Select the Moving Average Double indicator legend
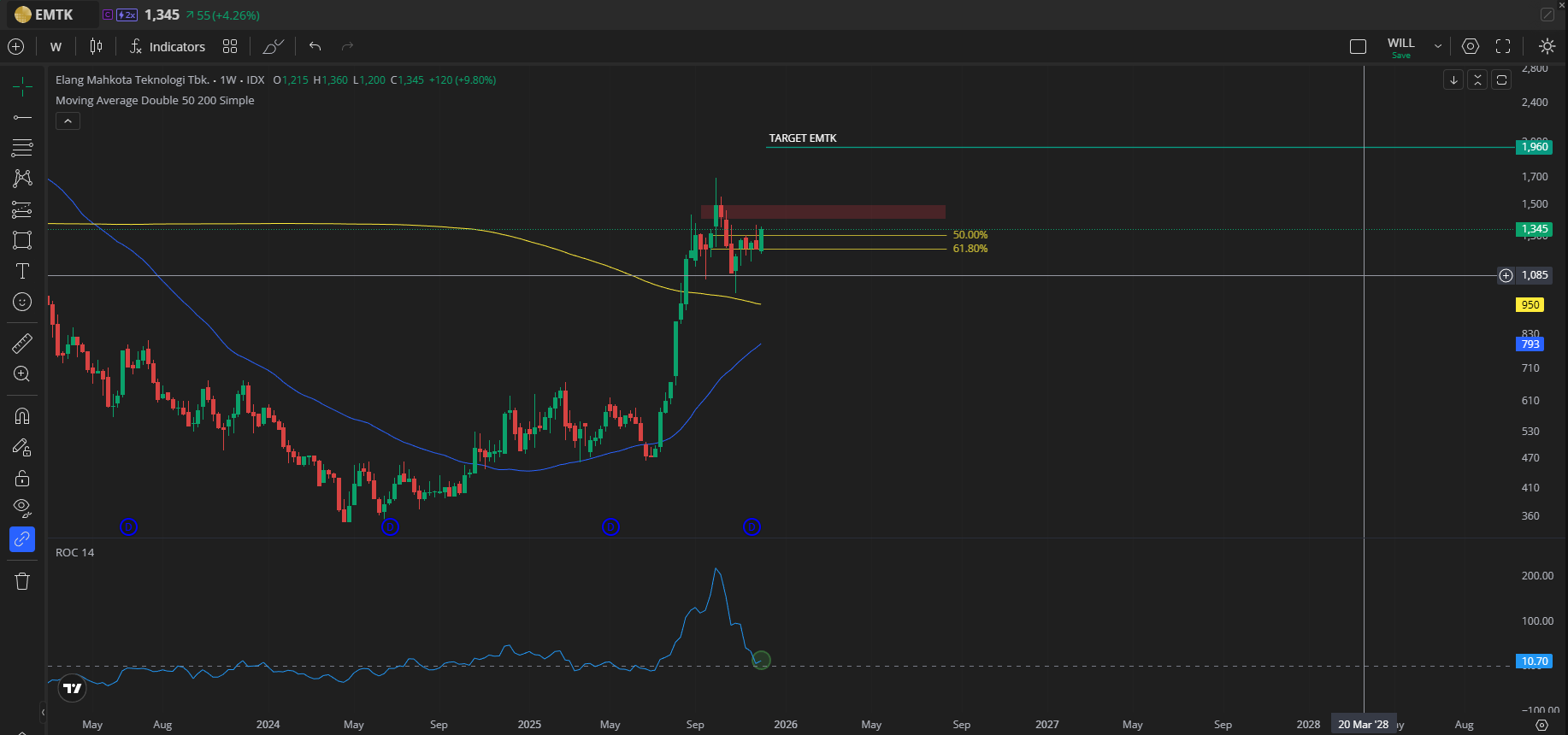This screenshot has height=735, width=1568. tap(155, 100)
